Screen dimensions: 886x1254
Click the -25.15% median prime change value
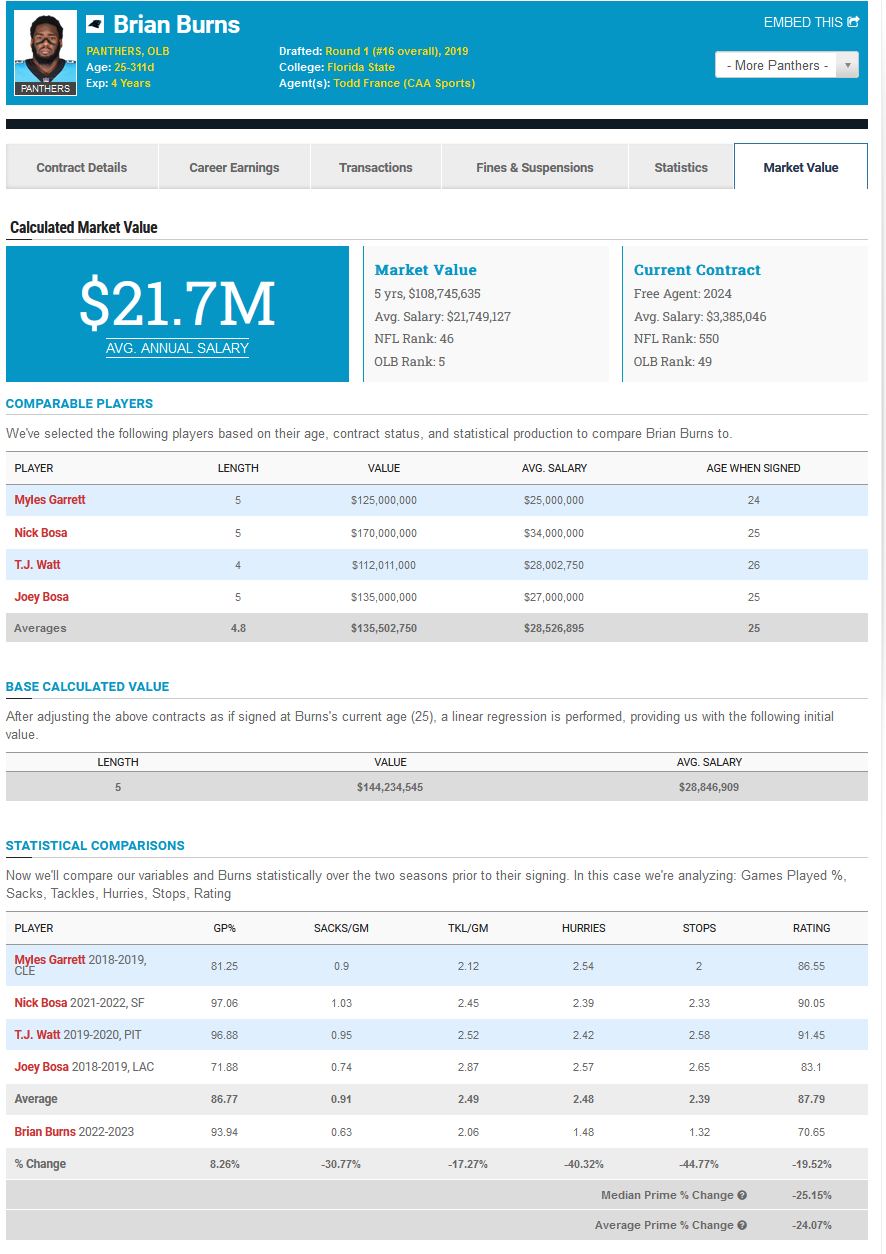[812, 1195]
